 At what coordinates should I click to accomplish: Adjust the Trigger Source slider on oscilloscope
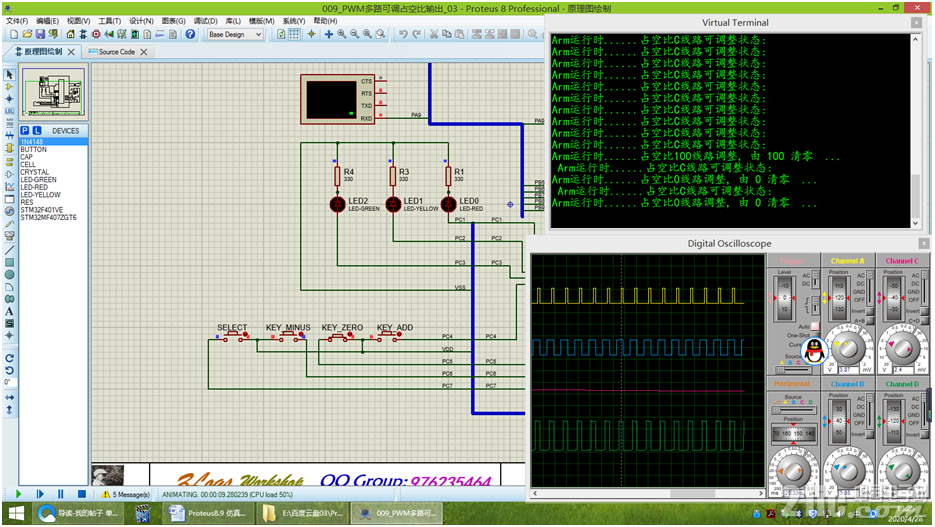[794, 370]
